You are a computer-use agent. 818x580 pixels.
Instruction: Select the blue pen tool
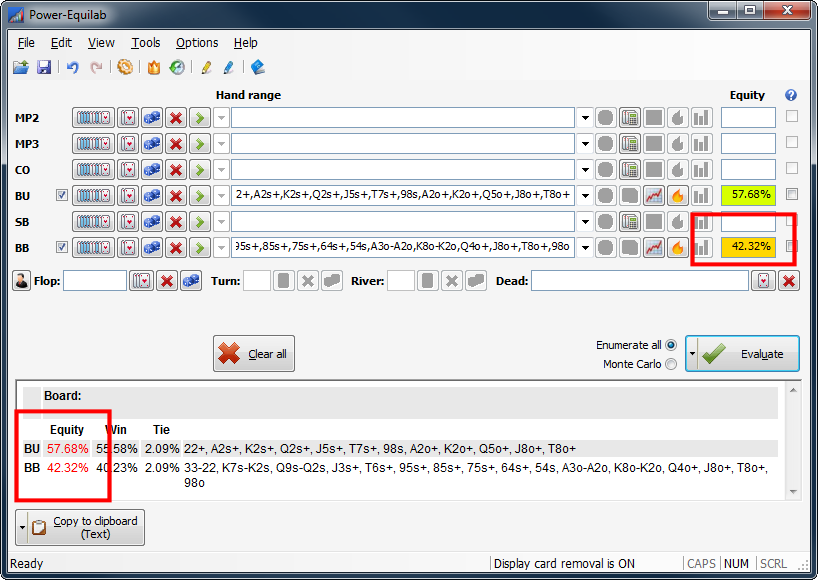(x=228, y=67)
